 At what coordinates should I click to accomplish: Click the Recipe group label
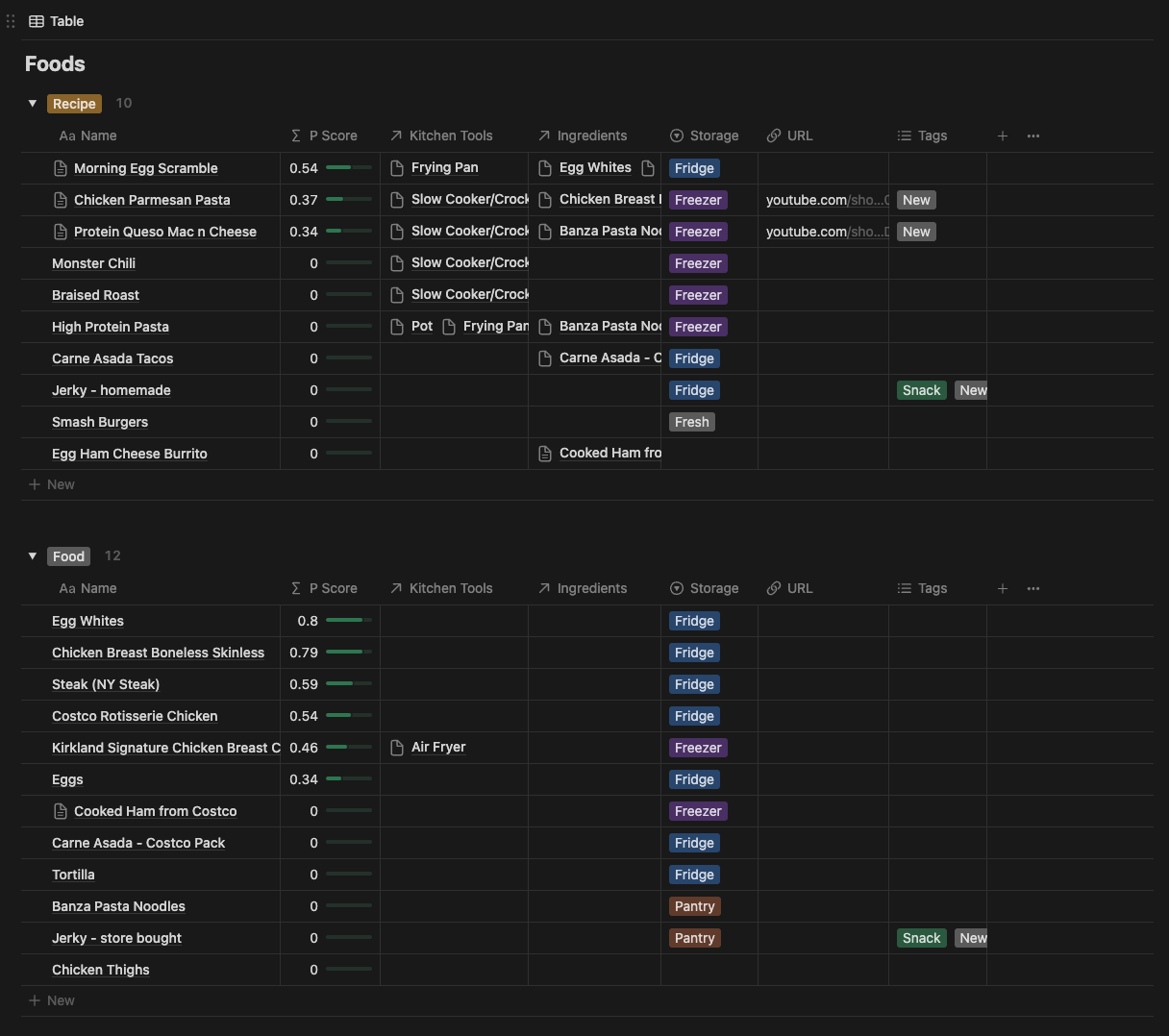(74, 104)
